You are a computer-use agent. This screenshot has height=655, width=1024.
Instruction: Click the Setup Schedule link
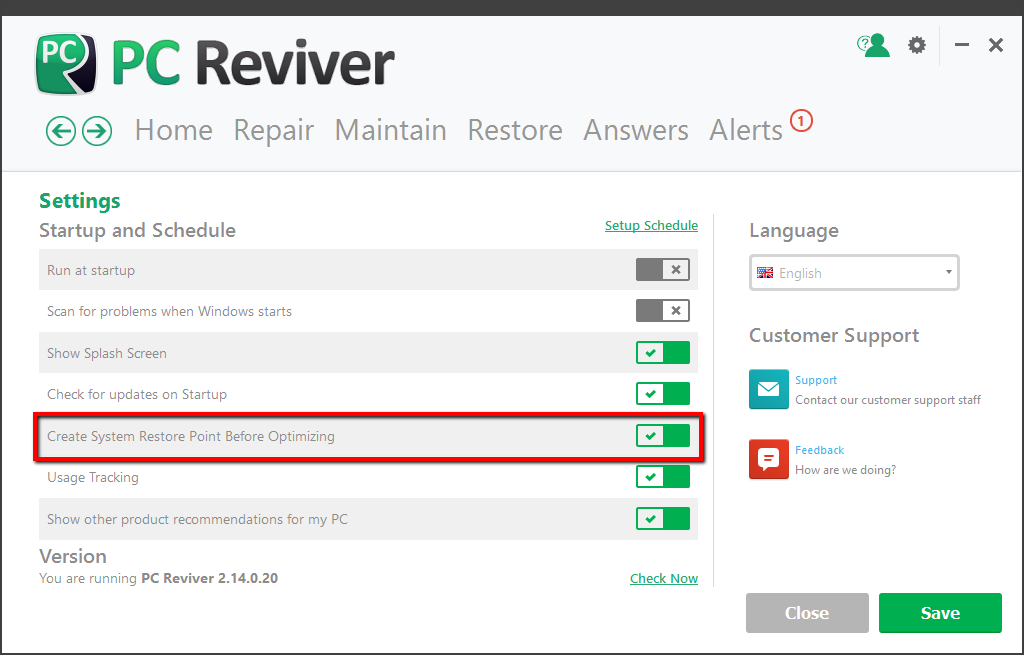[x=651, y=225]
